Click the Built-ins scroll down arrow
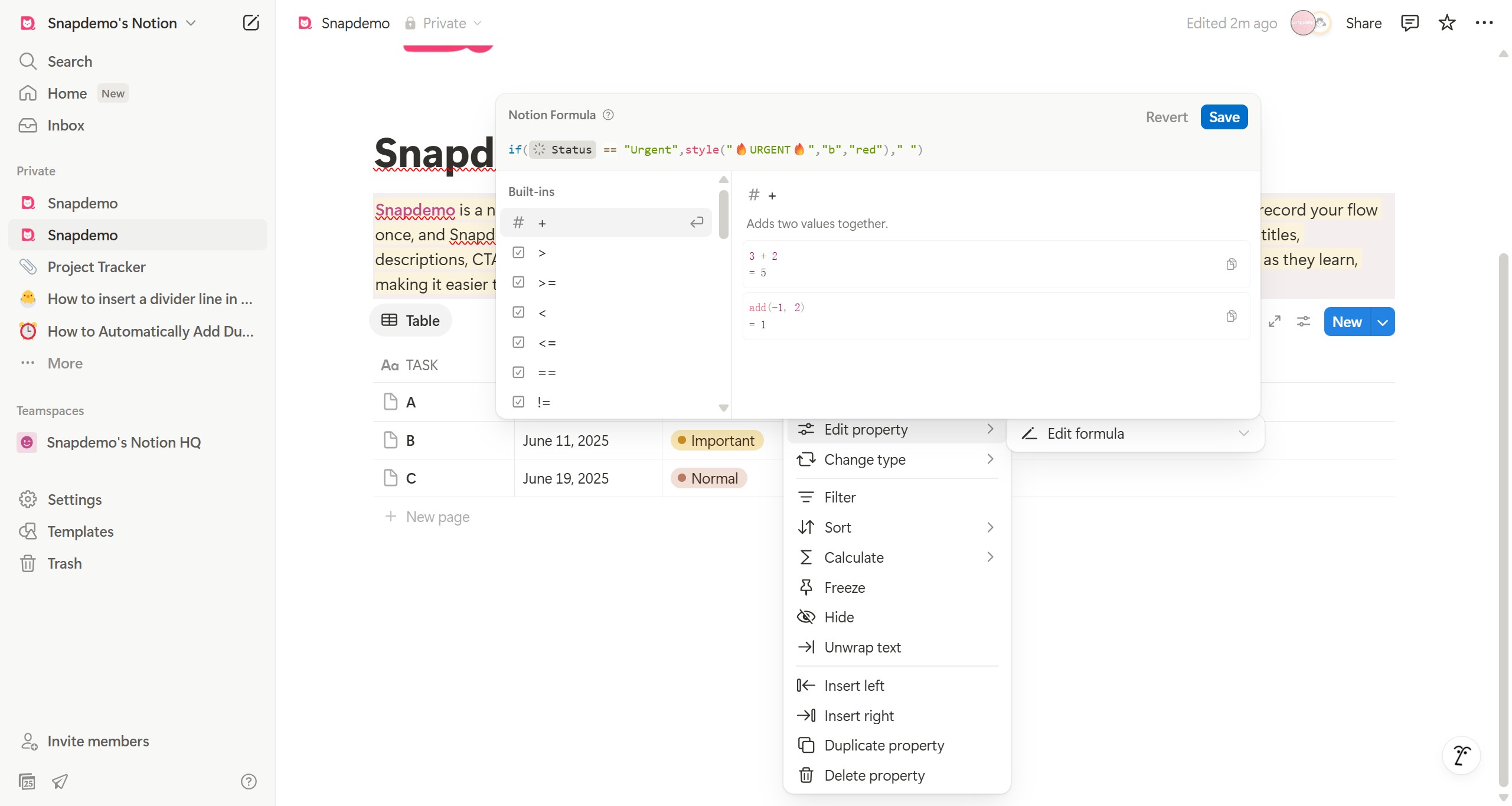The image size is (1512, 806). tap(723, 408)
